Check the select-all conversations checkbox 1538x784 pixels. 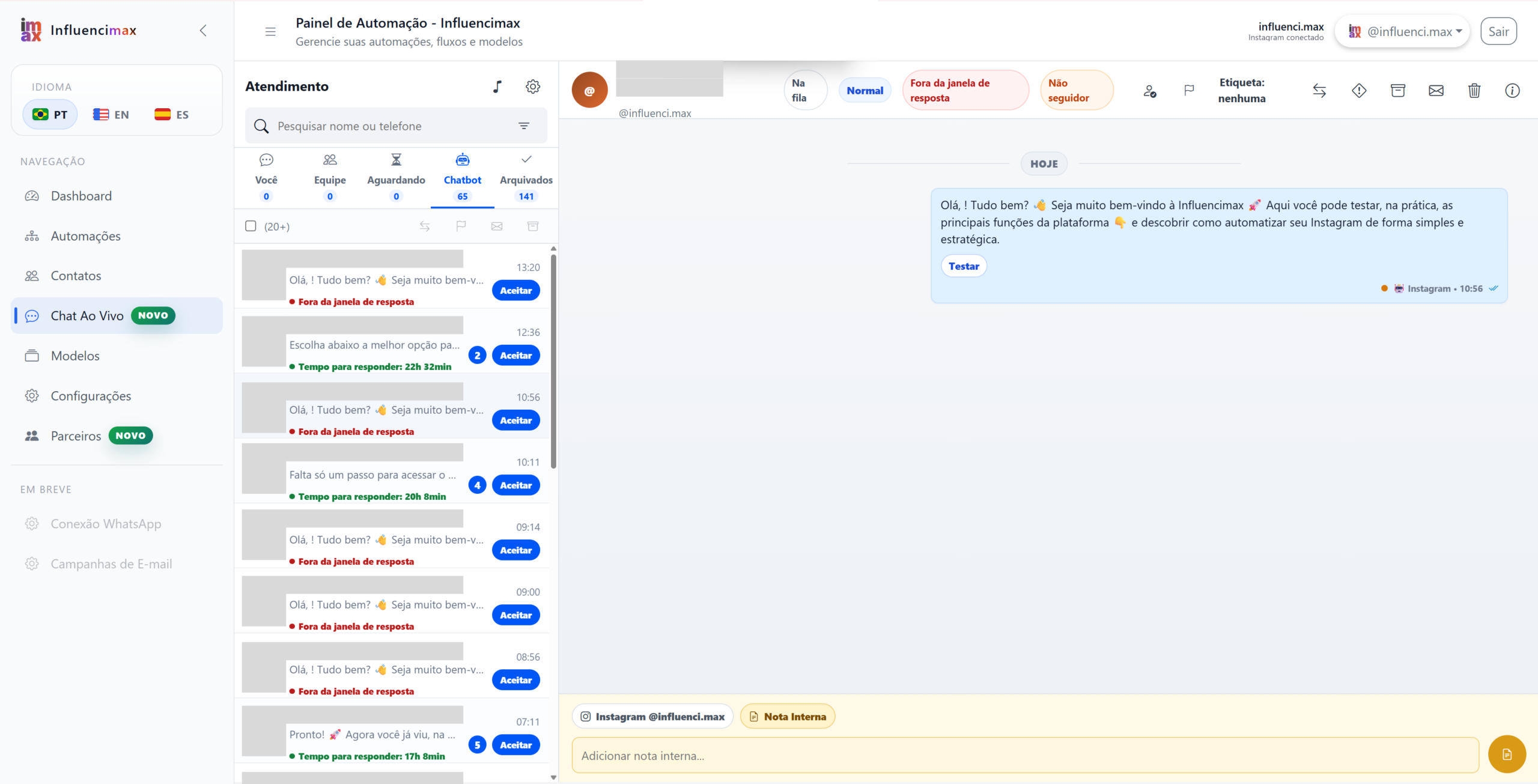click(x=251, y=226)
